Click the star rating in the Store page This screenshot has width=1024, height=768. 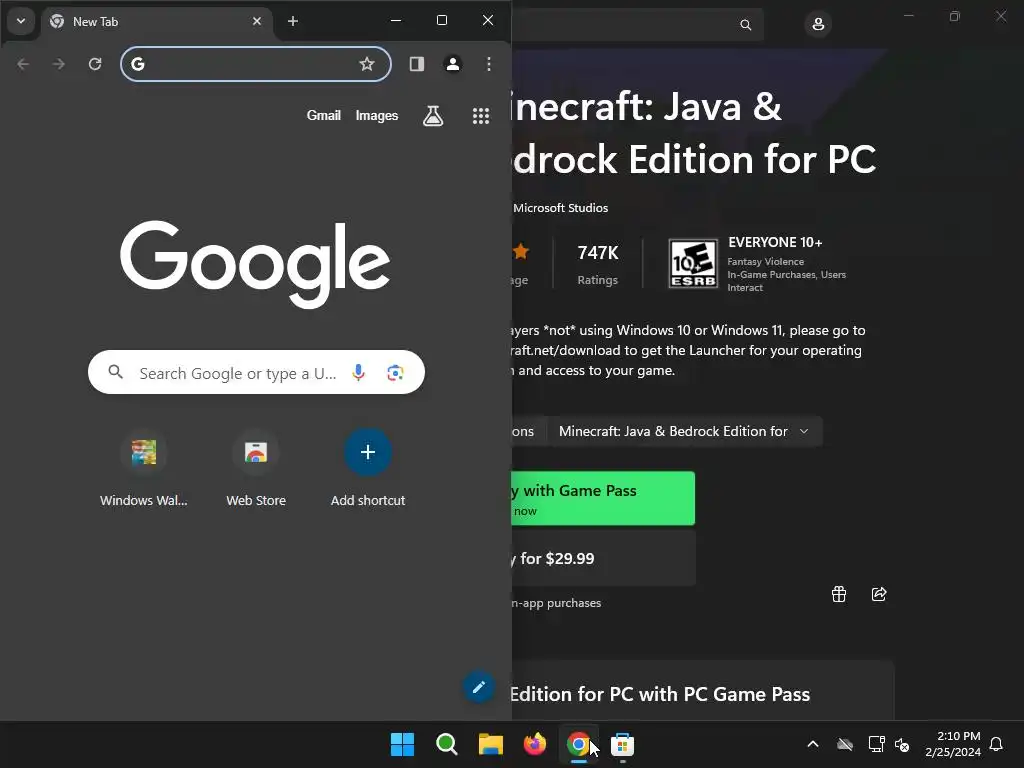tap(521, 251)
